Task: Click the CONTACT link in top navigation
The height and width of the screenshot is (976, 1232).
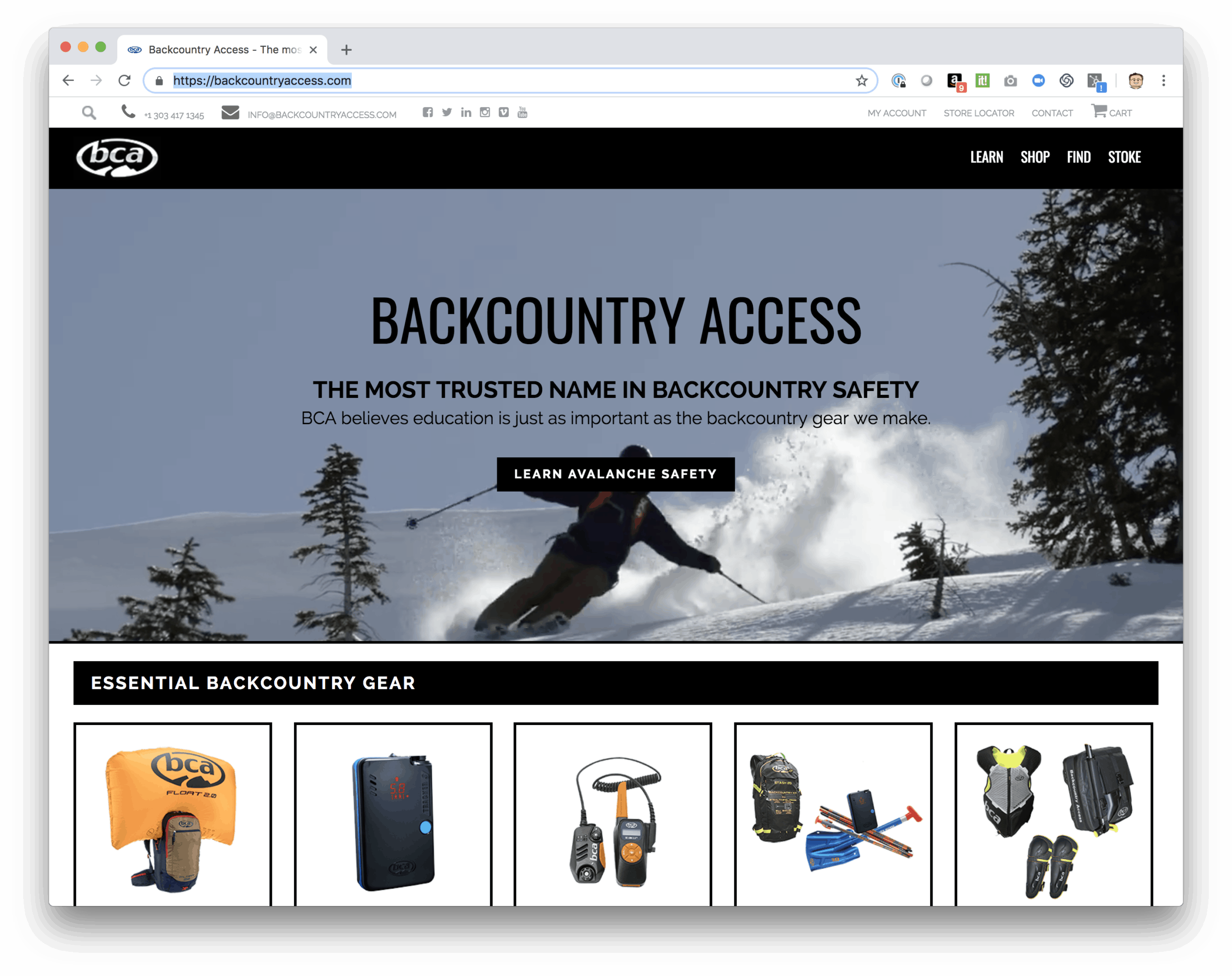Action: [x=1051, y=112]
